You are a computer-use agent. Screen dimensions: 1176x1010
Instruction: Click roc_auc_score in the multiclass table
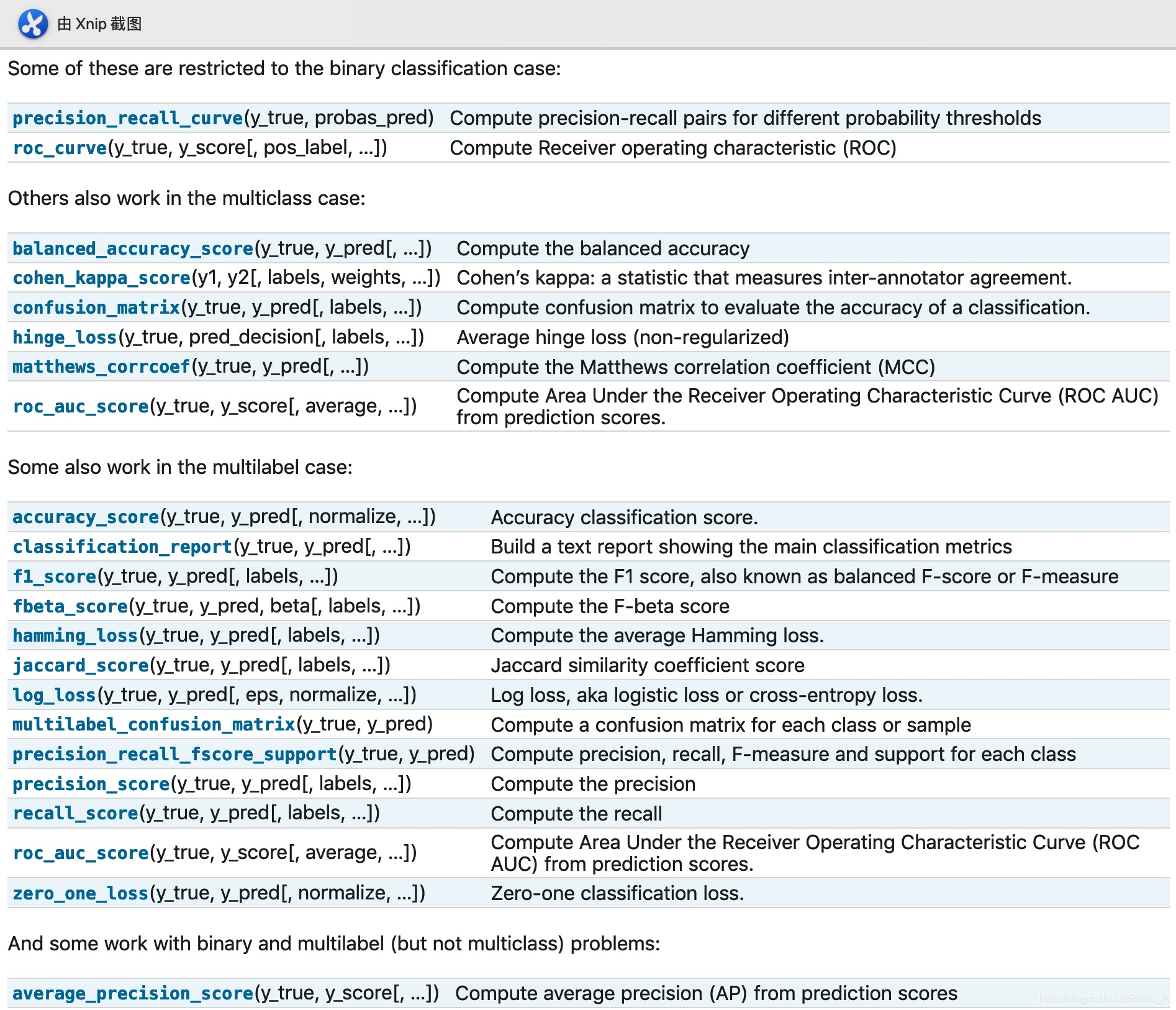tap(81, 406)
